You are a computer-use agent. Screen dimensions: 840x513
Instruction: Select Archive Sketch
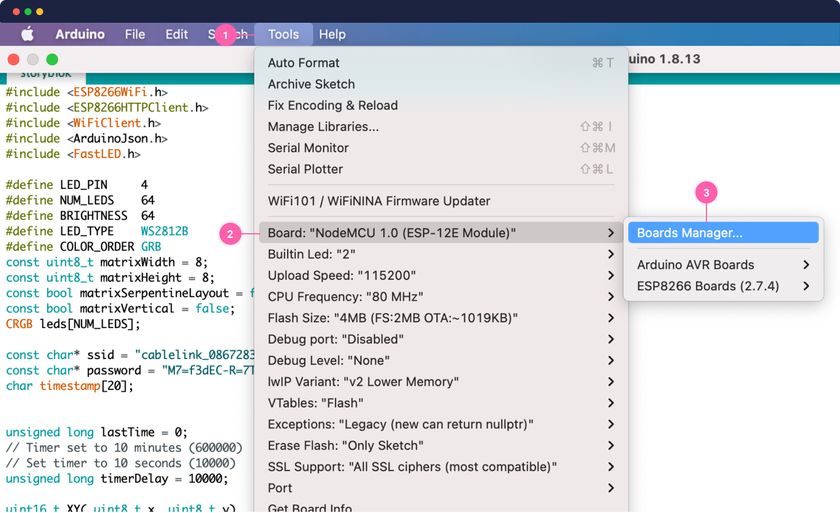click(440, 84)
